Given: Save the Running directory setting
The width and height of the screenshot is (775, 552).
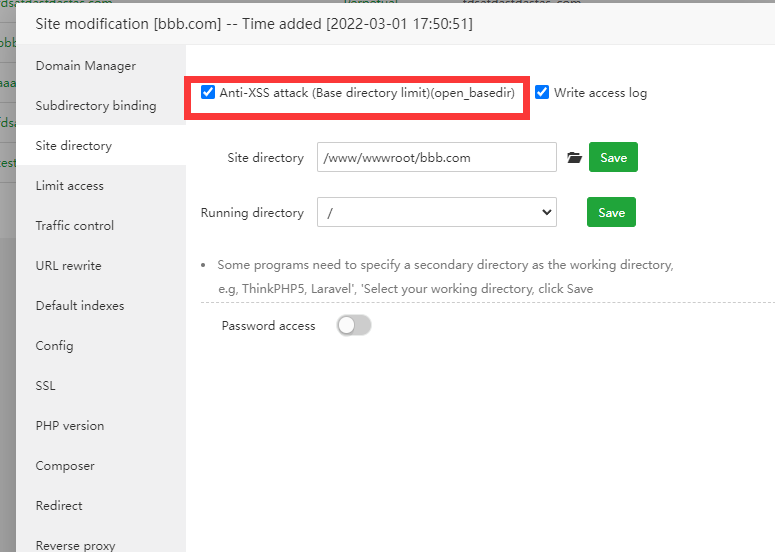Looking at the screenshot, I should (x=611, y=212).
